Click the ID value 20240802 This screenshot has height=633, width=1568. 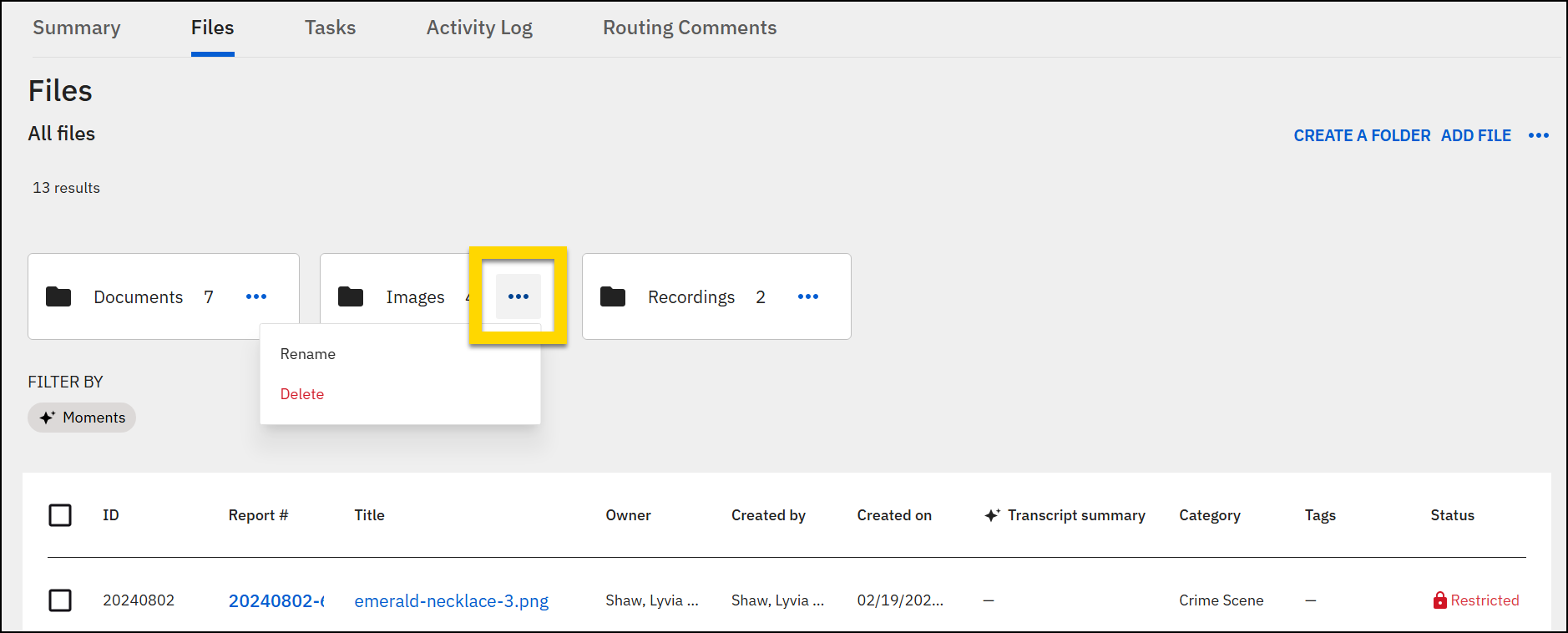coord(139,600)
